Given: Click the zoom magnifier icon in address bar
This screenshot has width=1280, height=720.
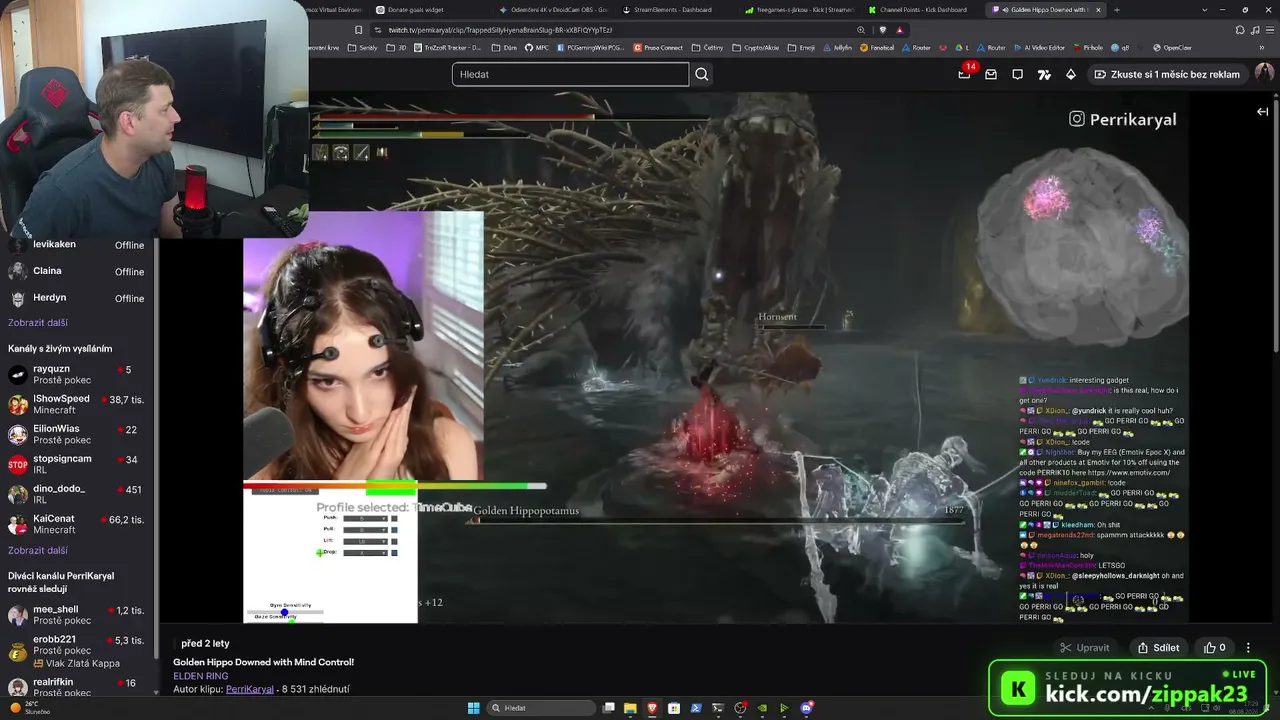Looking at the screenshot, I should 861,30.
